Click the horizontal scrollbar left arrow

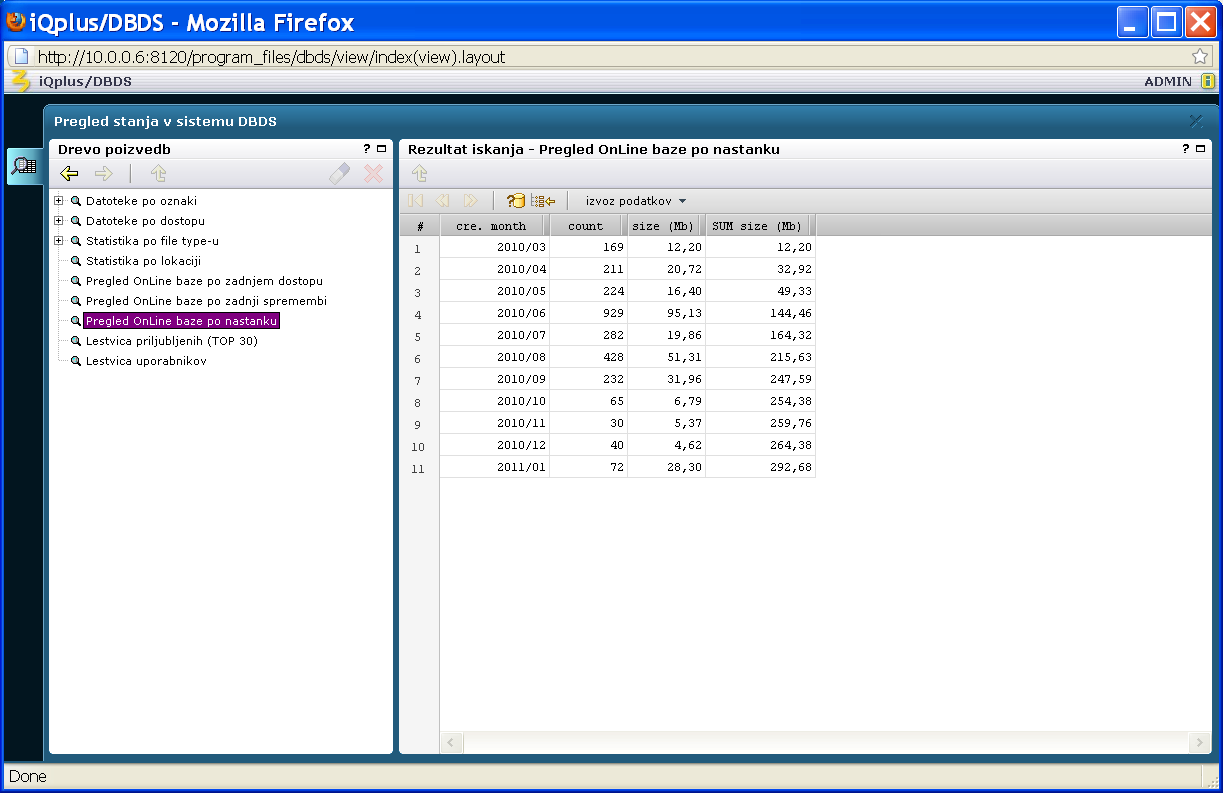(451, 742)
